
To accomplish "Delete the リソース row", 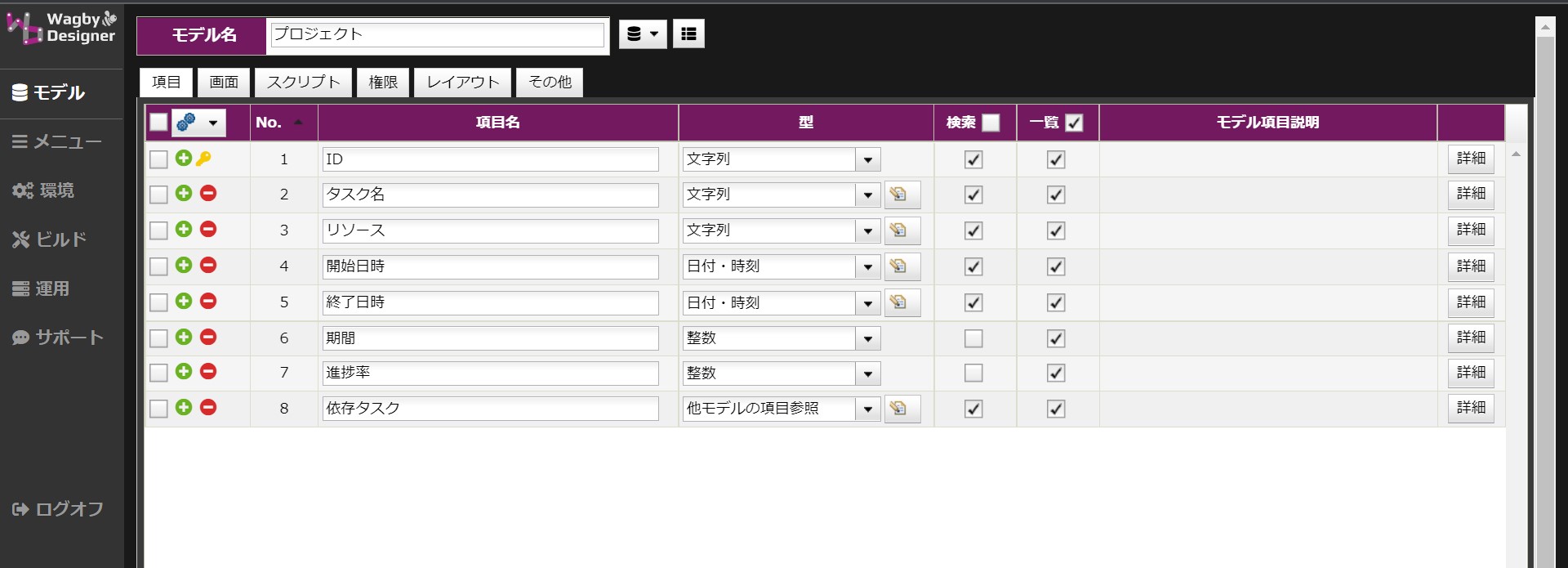I will [208, 229].
